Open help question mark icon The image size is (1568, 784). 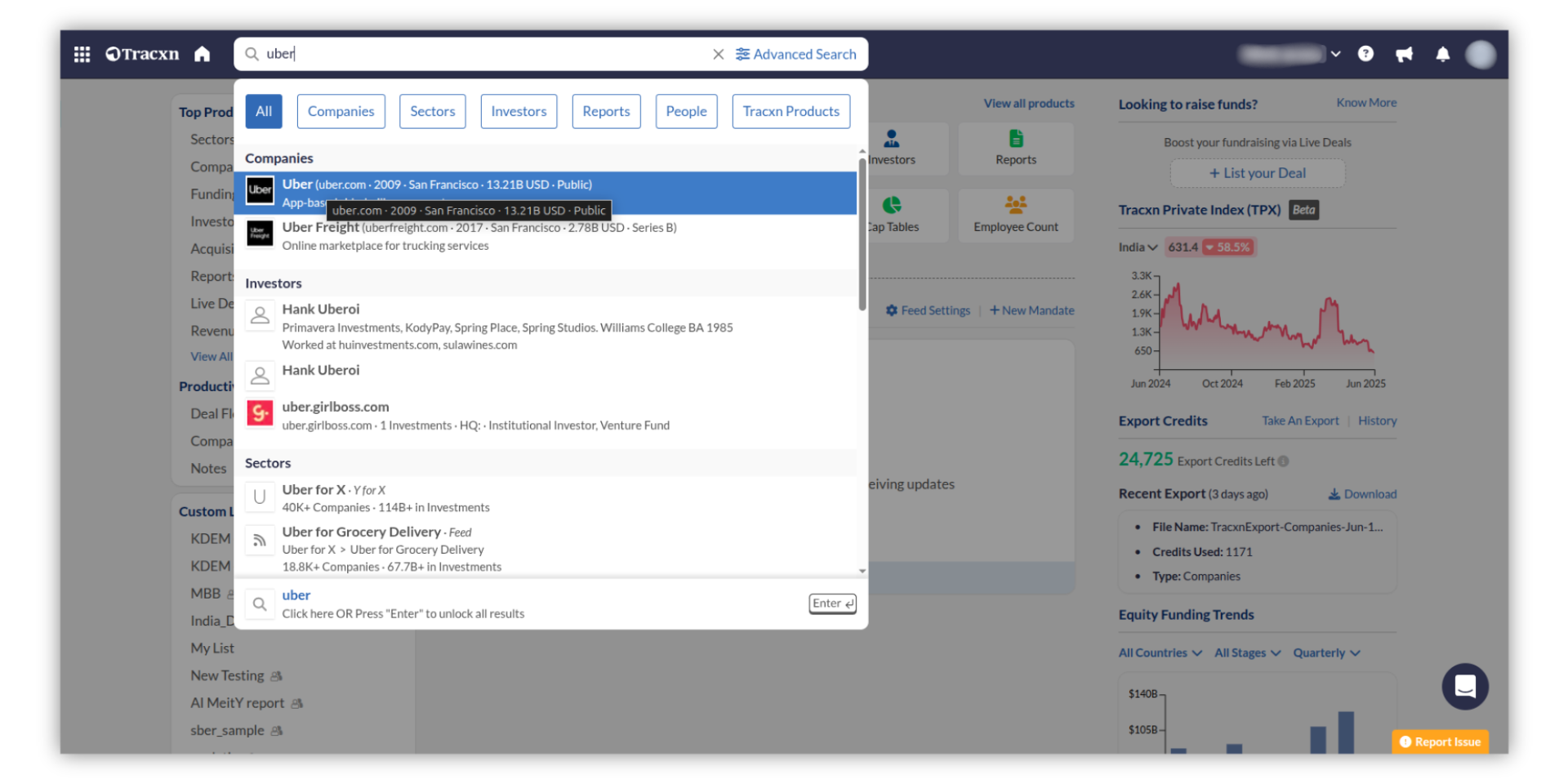pyautogui.click(x=1365, y=54)
